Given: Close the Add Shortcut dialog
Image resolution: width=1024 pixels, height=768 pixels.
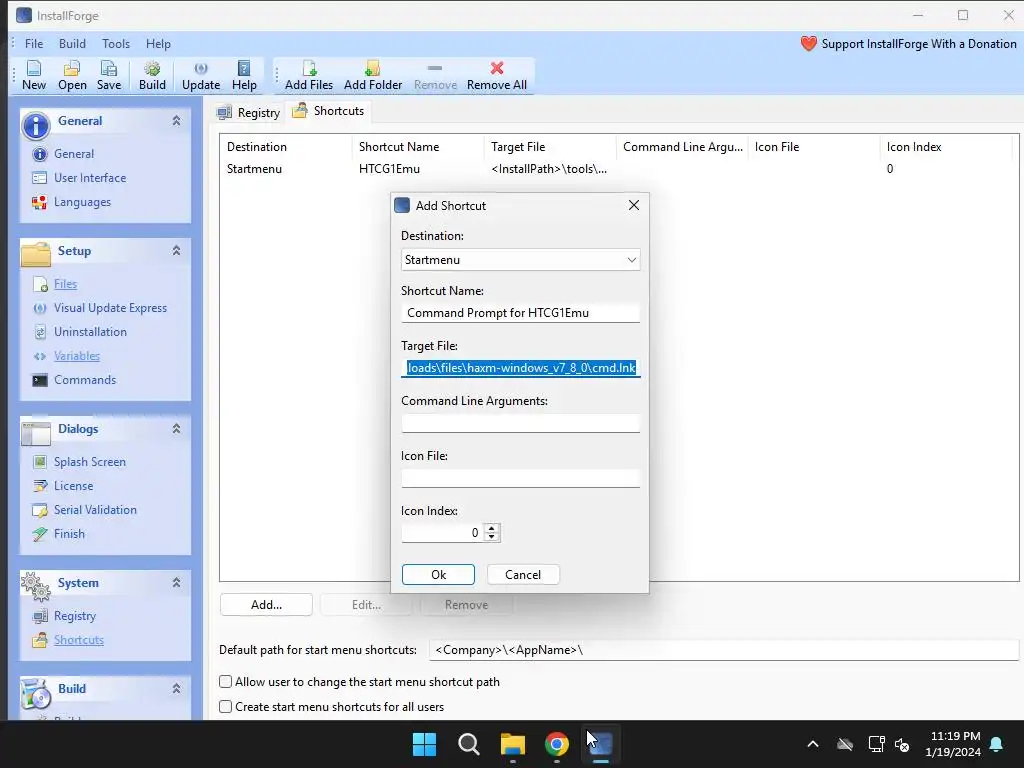Looking at the screenshot, I should [x=633, y=205].
